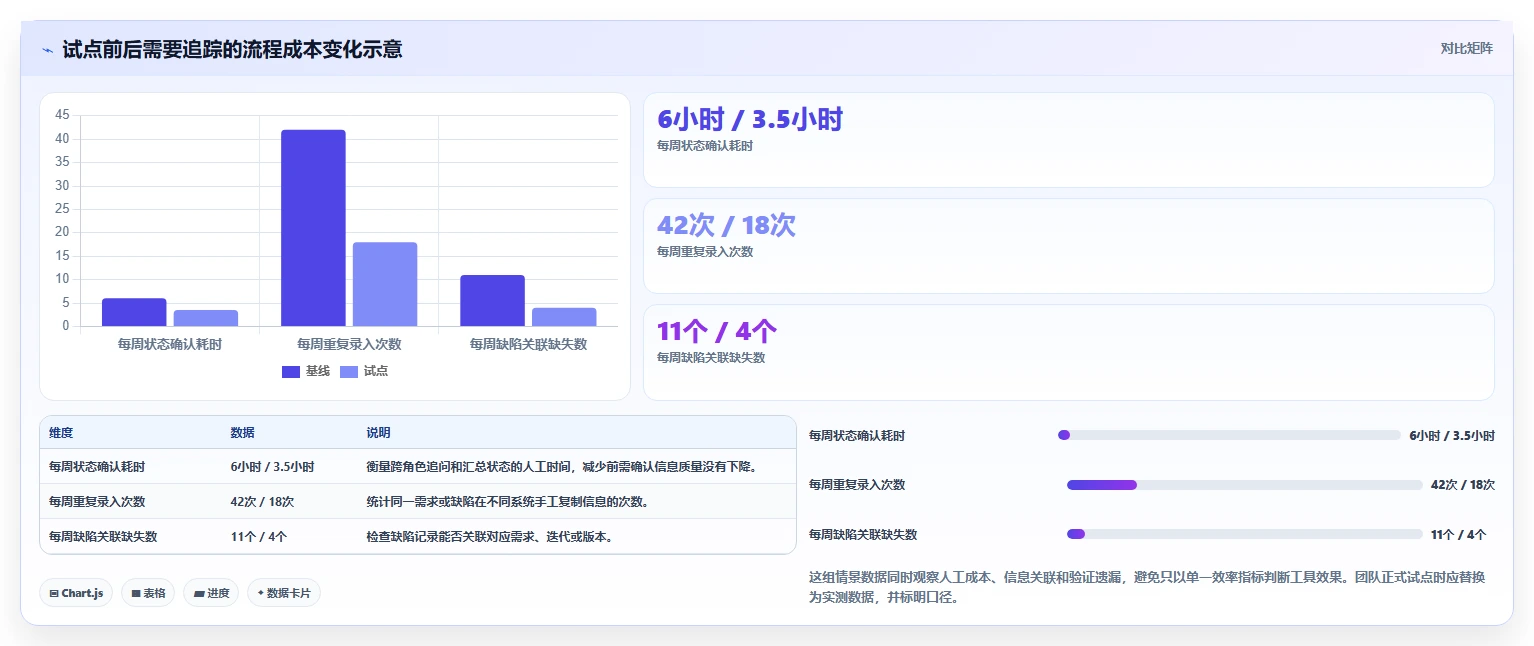Click table cell 6小时 / 3.5小时
This screenshot has height=646, width=1534.
[x=272, y=467]
